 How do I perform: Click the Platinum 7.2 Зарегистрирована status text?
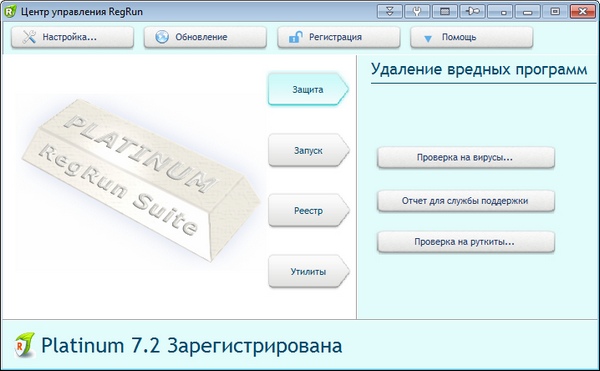(191, 346)
